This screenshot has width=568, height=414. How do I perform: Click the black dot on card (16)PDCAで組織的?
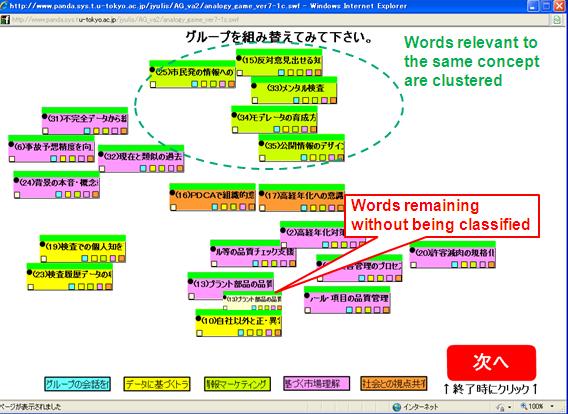[172, 193]
